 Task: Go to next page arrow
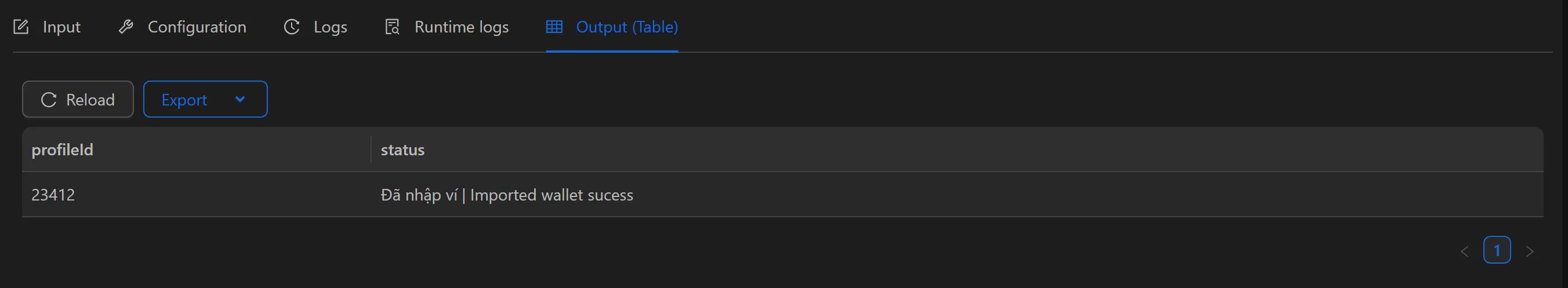1529,251
